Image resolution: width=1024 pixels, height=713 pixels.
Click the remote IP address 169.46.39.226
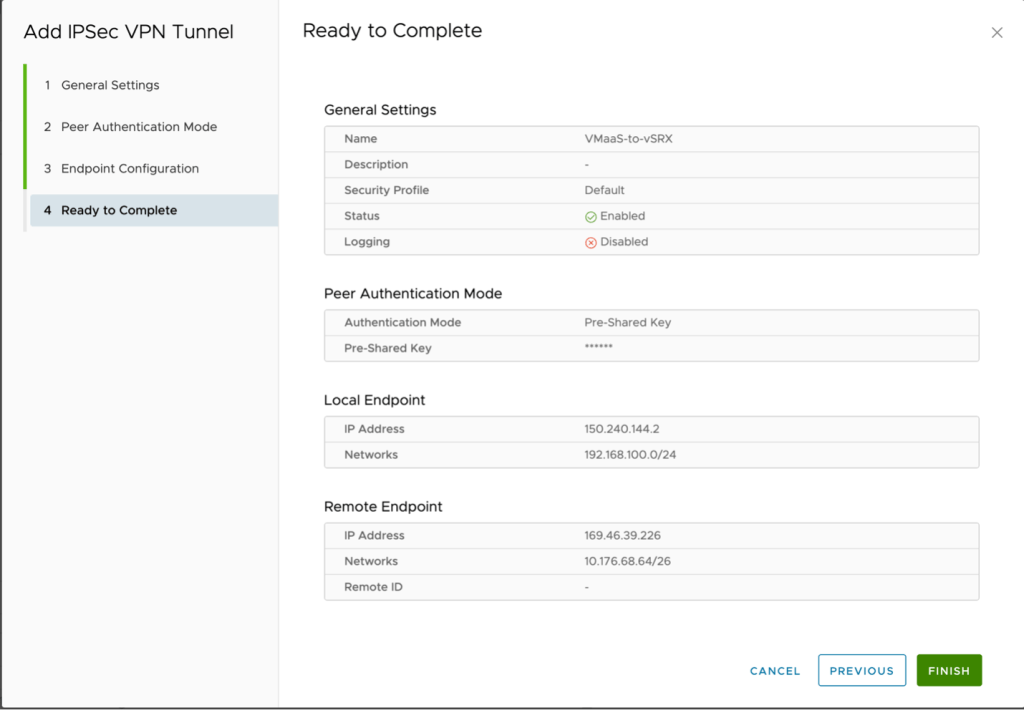(x=622, y=536)
